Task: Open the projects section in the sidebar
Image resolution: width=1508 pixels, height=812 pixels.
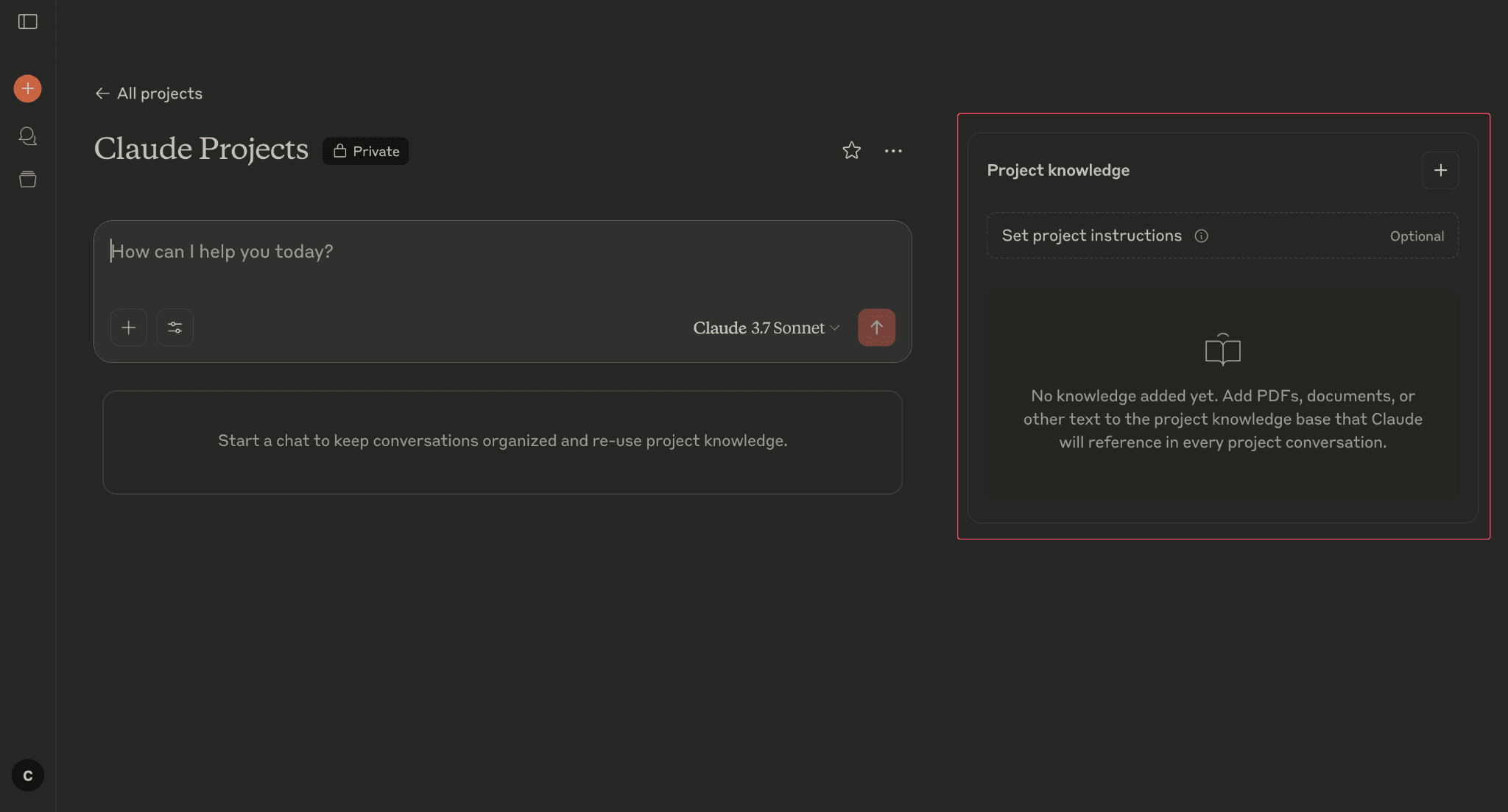Action: click(27, 180)
